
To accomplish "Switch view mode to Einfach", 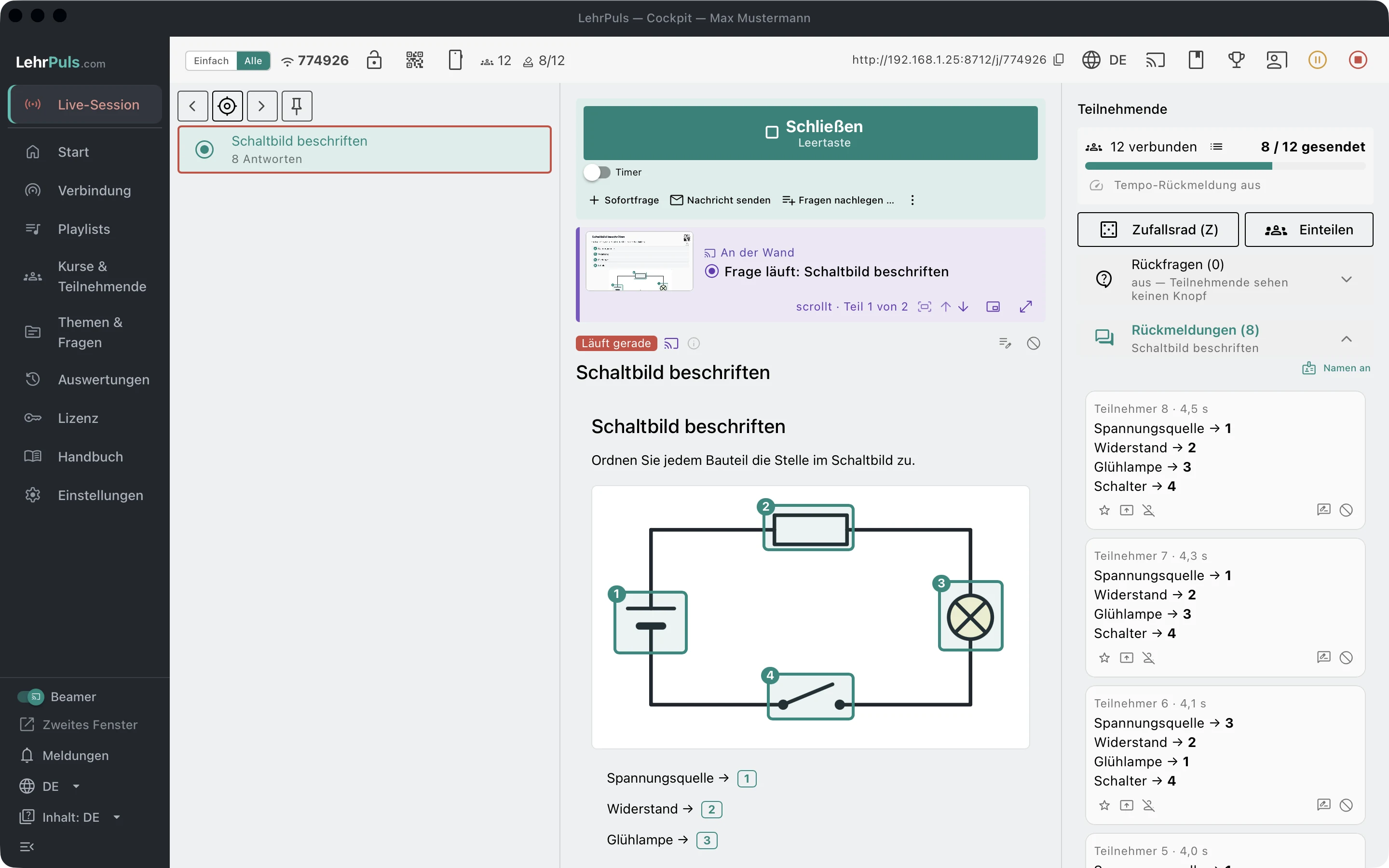I will click(x=211, y=61).
